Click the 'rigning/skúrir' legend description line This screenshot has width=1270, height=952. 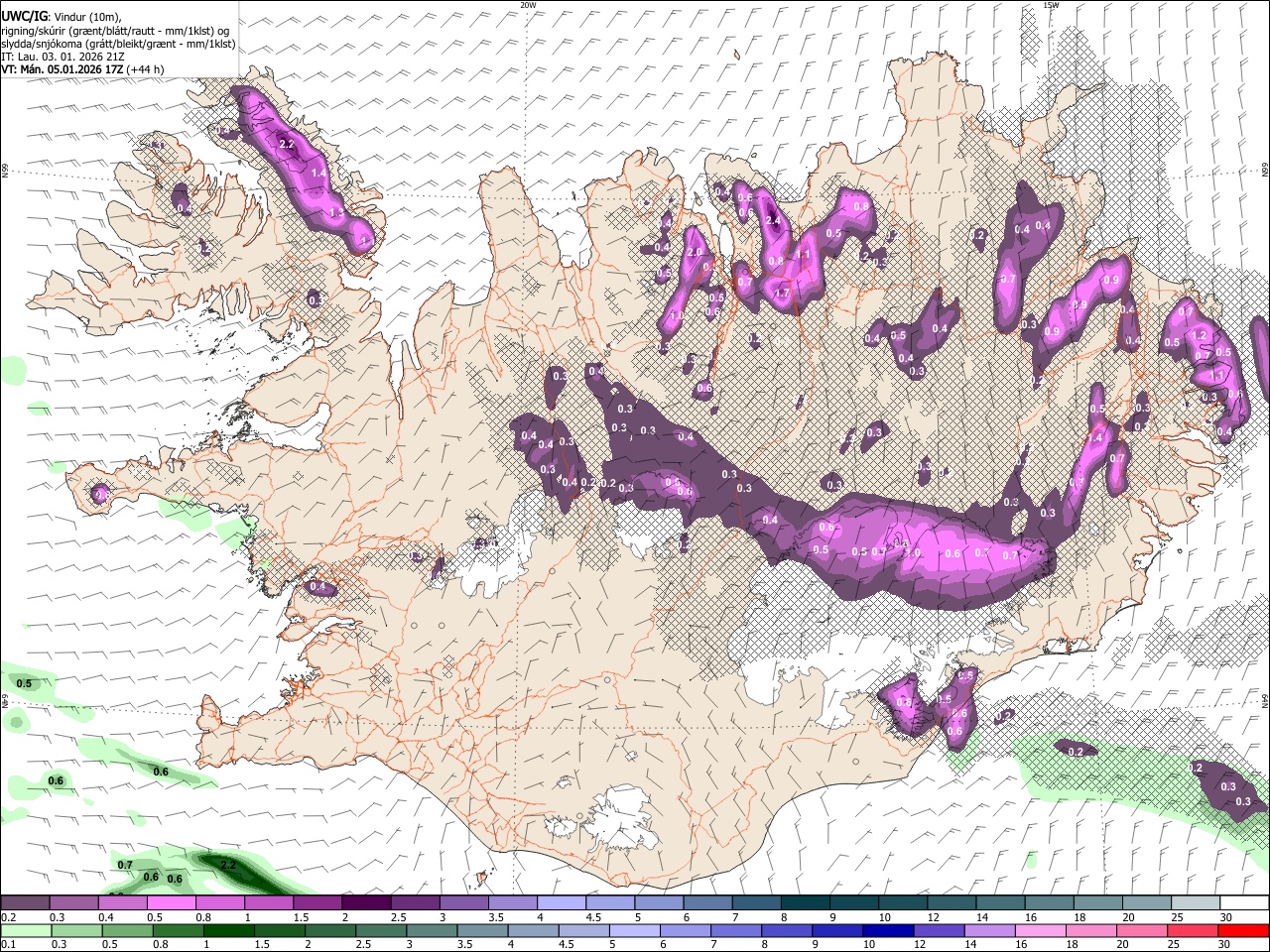[115, 31]
